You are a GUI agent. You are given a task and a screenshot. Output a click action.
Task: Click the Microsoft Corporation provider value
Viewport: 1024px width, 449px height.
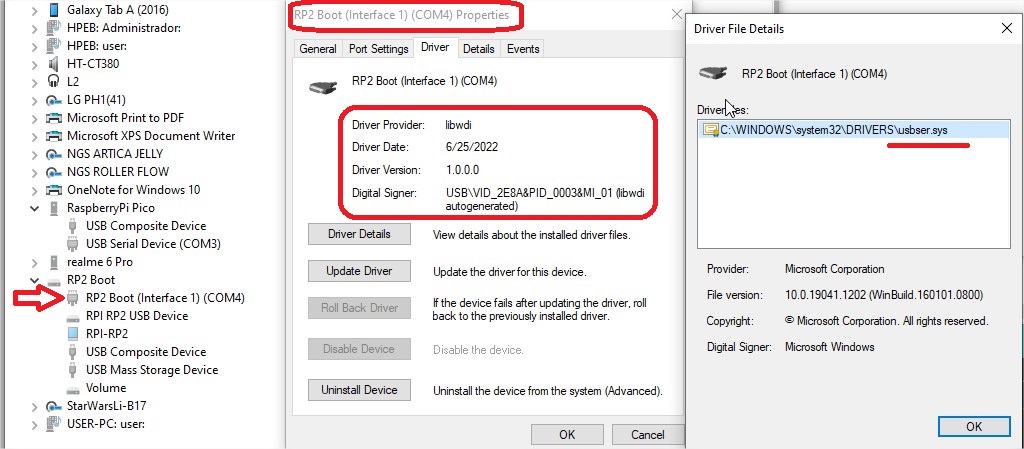[x=835, y=269]
